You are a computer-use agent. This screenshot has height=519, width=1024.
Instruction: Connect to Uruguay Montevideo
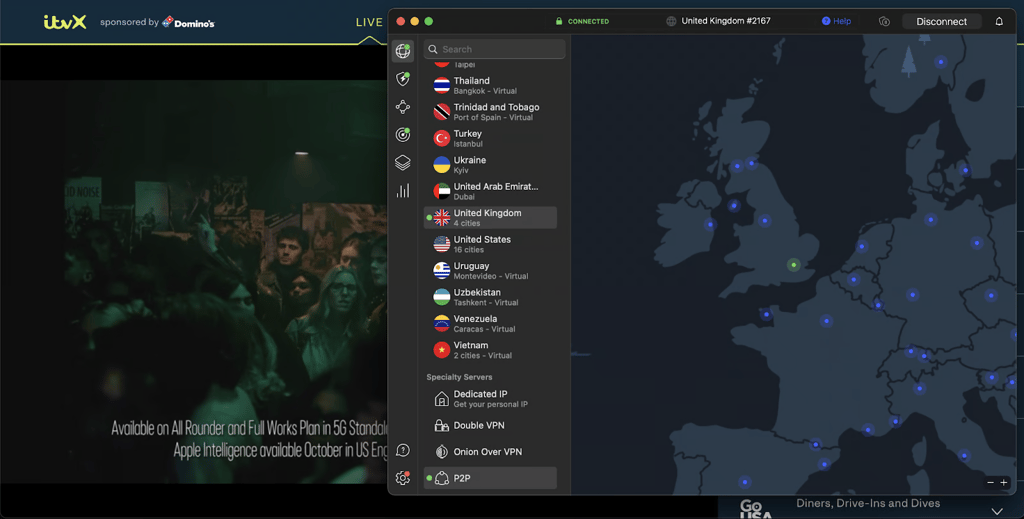point(490,270)
